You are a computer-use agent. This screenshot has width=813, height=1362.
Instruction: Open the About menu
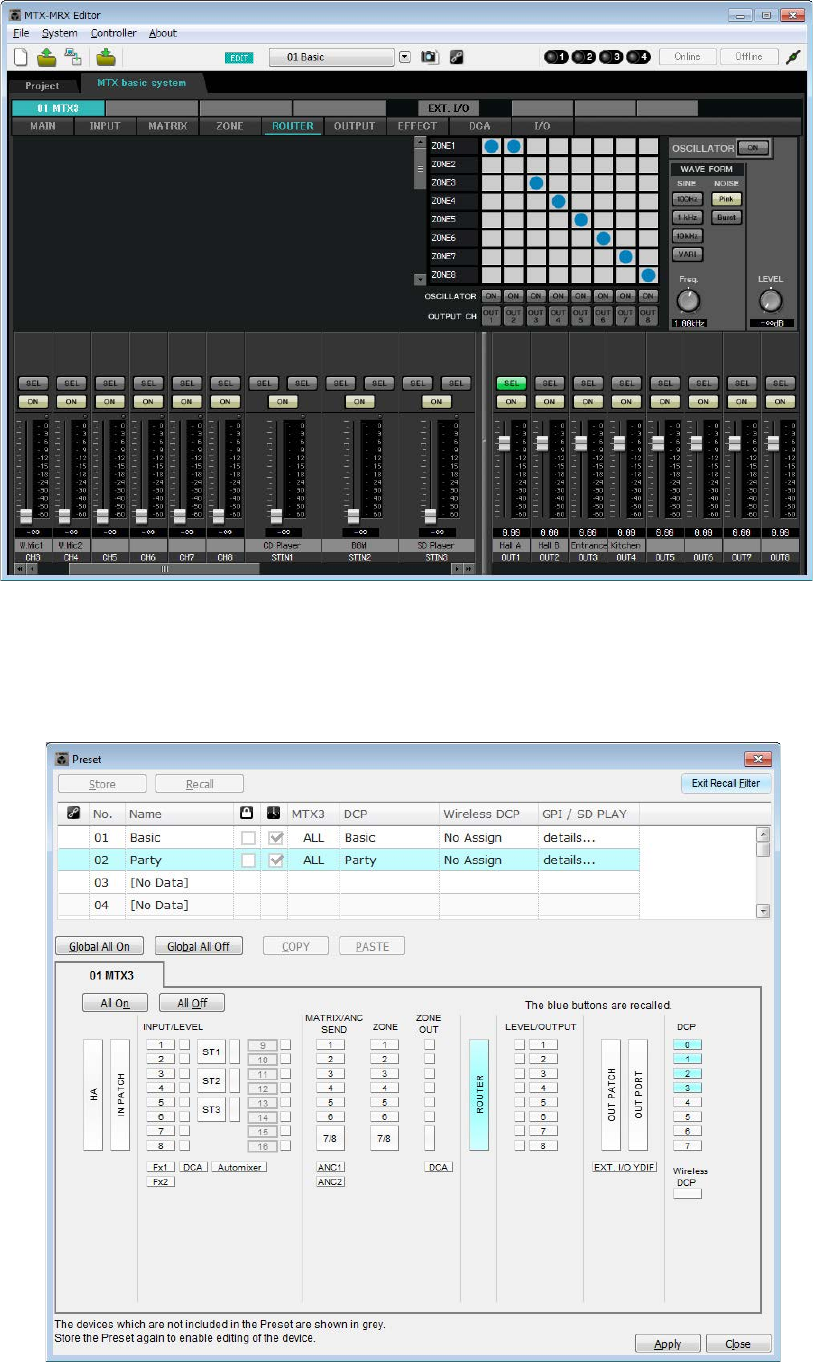(x=163, y=33)
